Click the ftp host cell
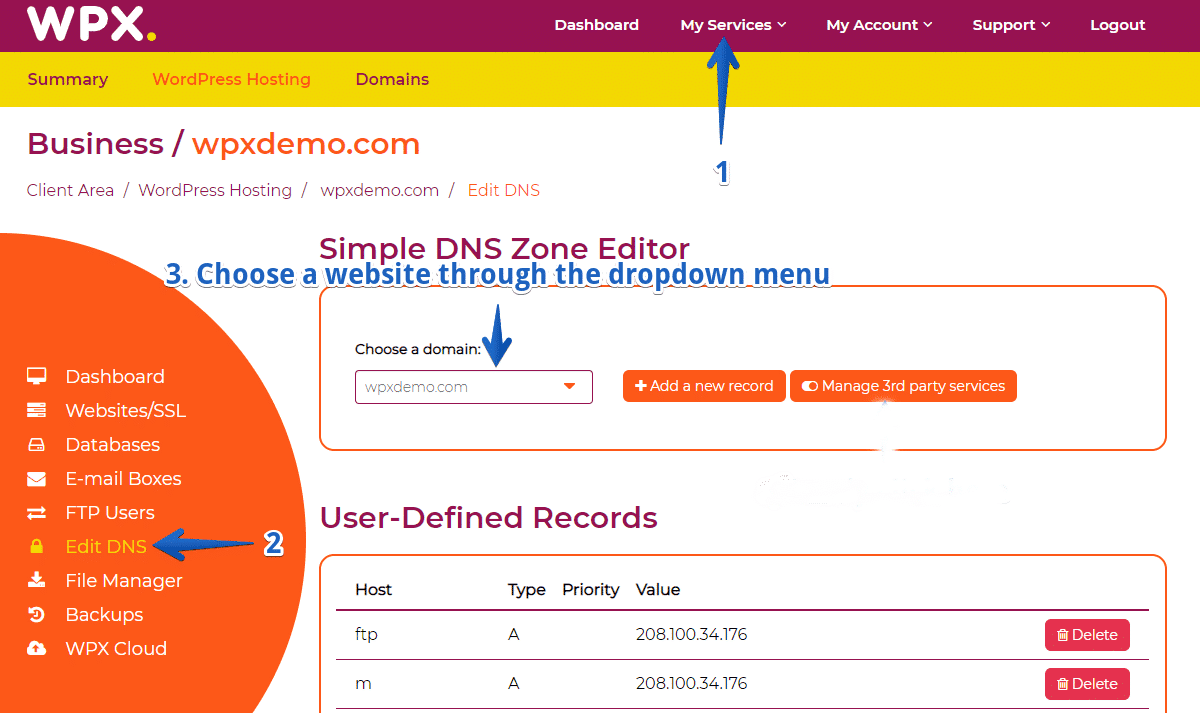This screenshot has width=1200, height=713. click(366, 635)
